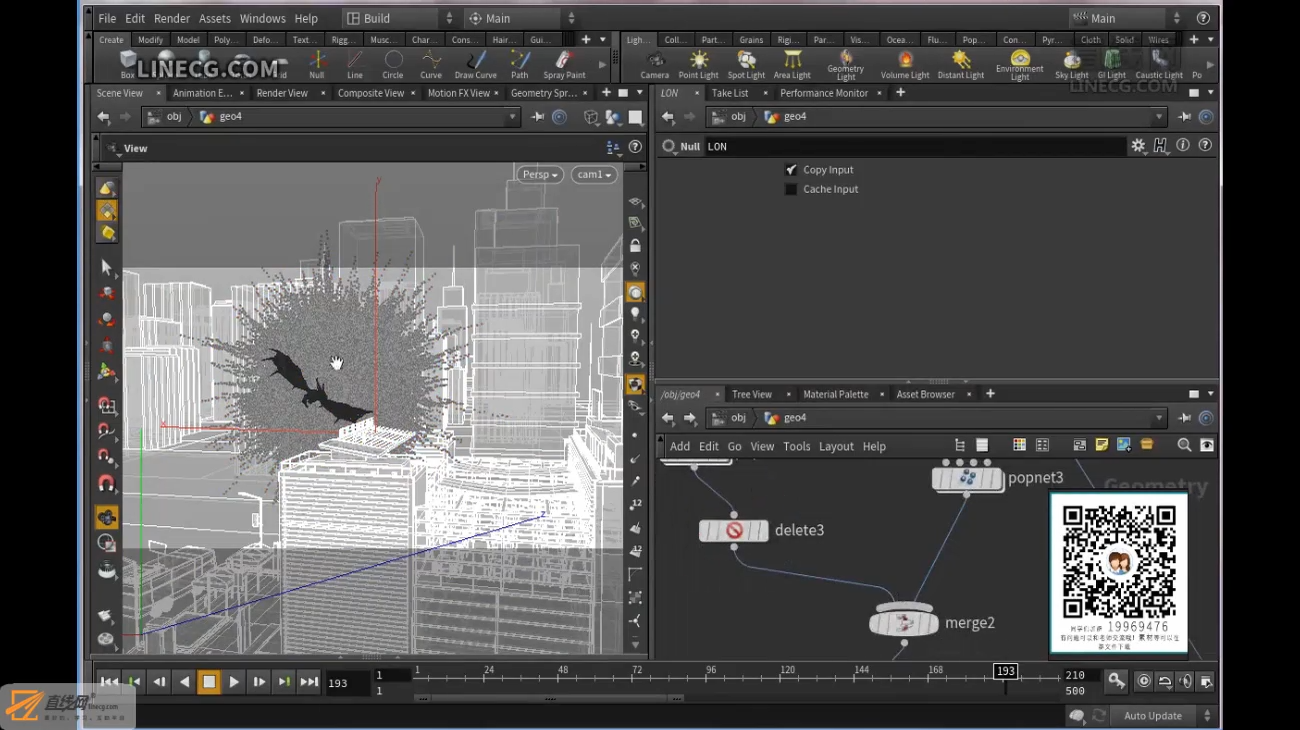Toggle timeline audio scrub button
The height and width of the screenshot is (730, 1300).
pos(1185,681)
